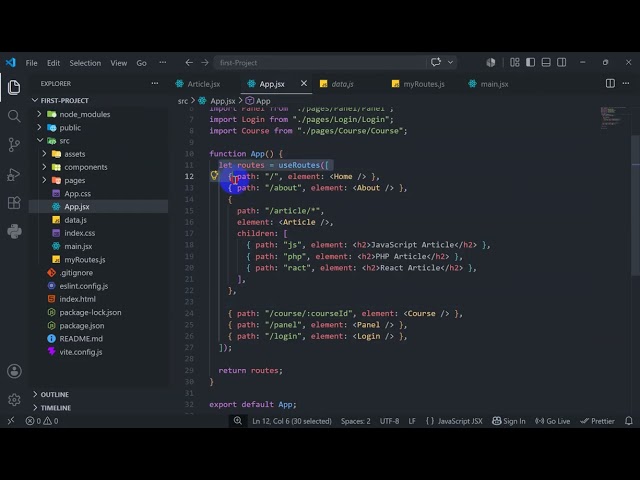Switch to the main.jsx tab
Image resolution: width=640 pixels, height=480 pixels.
coord(493,84)
